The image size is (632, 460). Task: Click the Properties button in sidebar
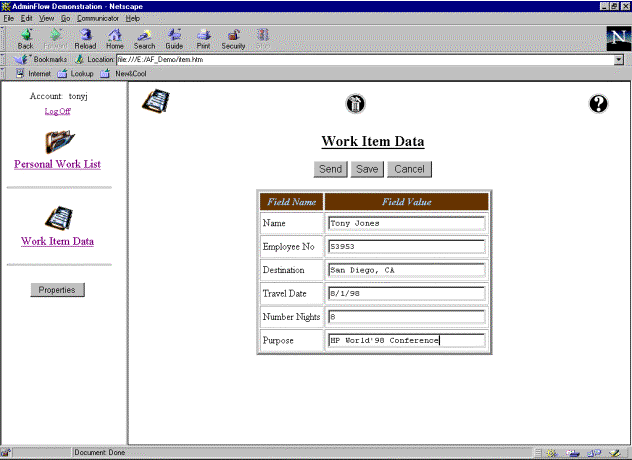point(58,290)
